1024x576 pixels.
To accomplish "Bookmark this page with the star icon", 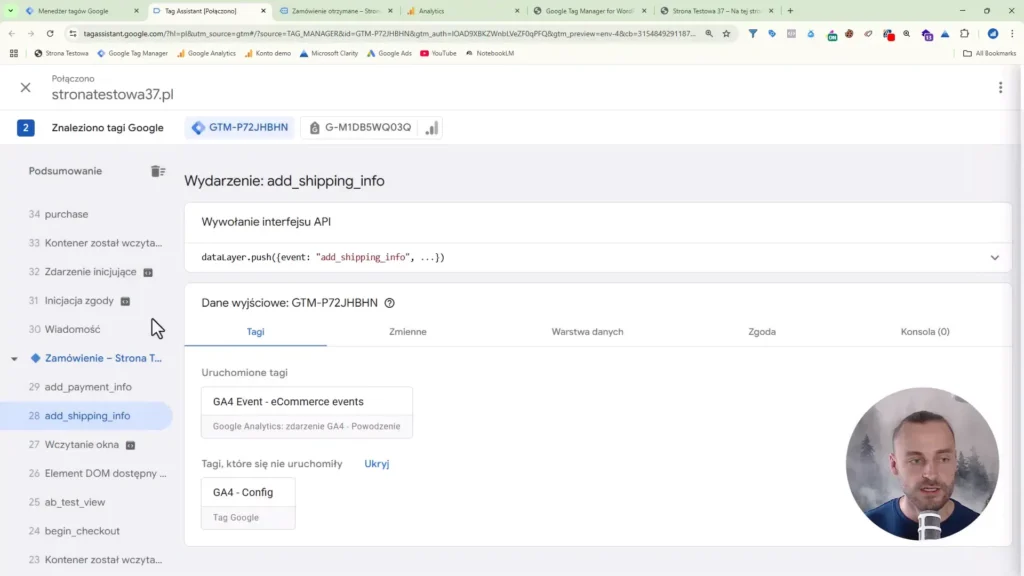I will [726, 33].
